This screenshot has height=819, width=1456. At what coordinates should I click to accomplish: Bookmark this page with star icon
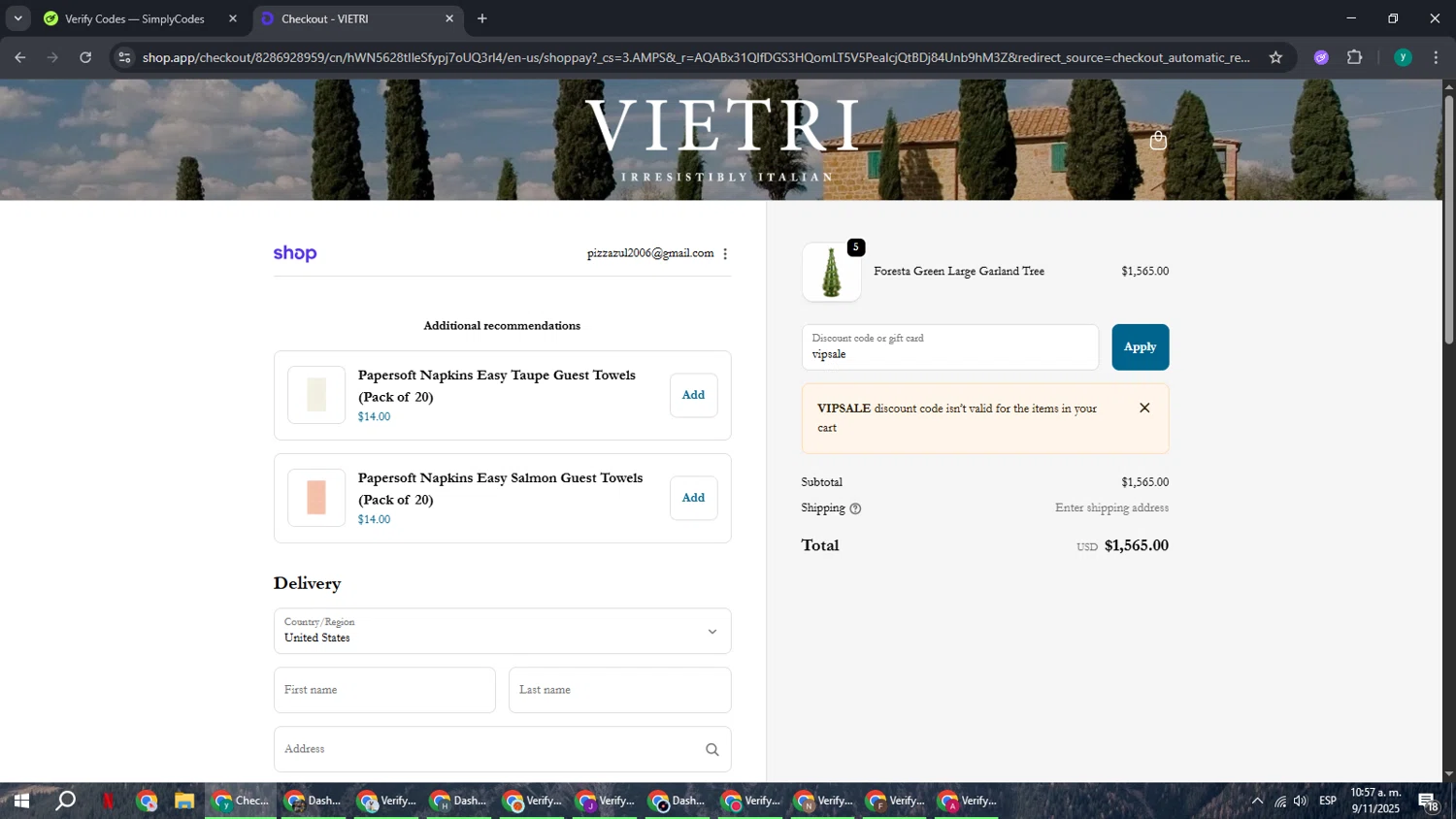click(x=1275, y=57)
